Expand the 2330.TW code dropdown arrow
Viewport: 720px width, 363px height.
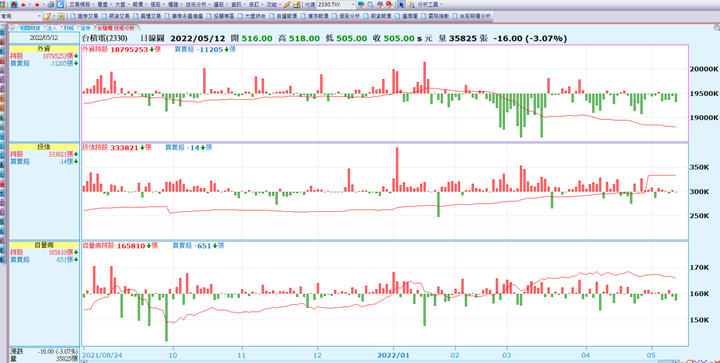click(353, 5)
